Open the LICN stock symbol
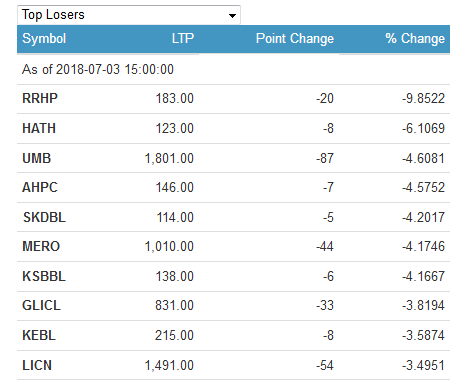 37,365
